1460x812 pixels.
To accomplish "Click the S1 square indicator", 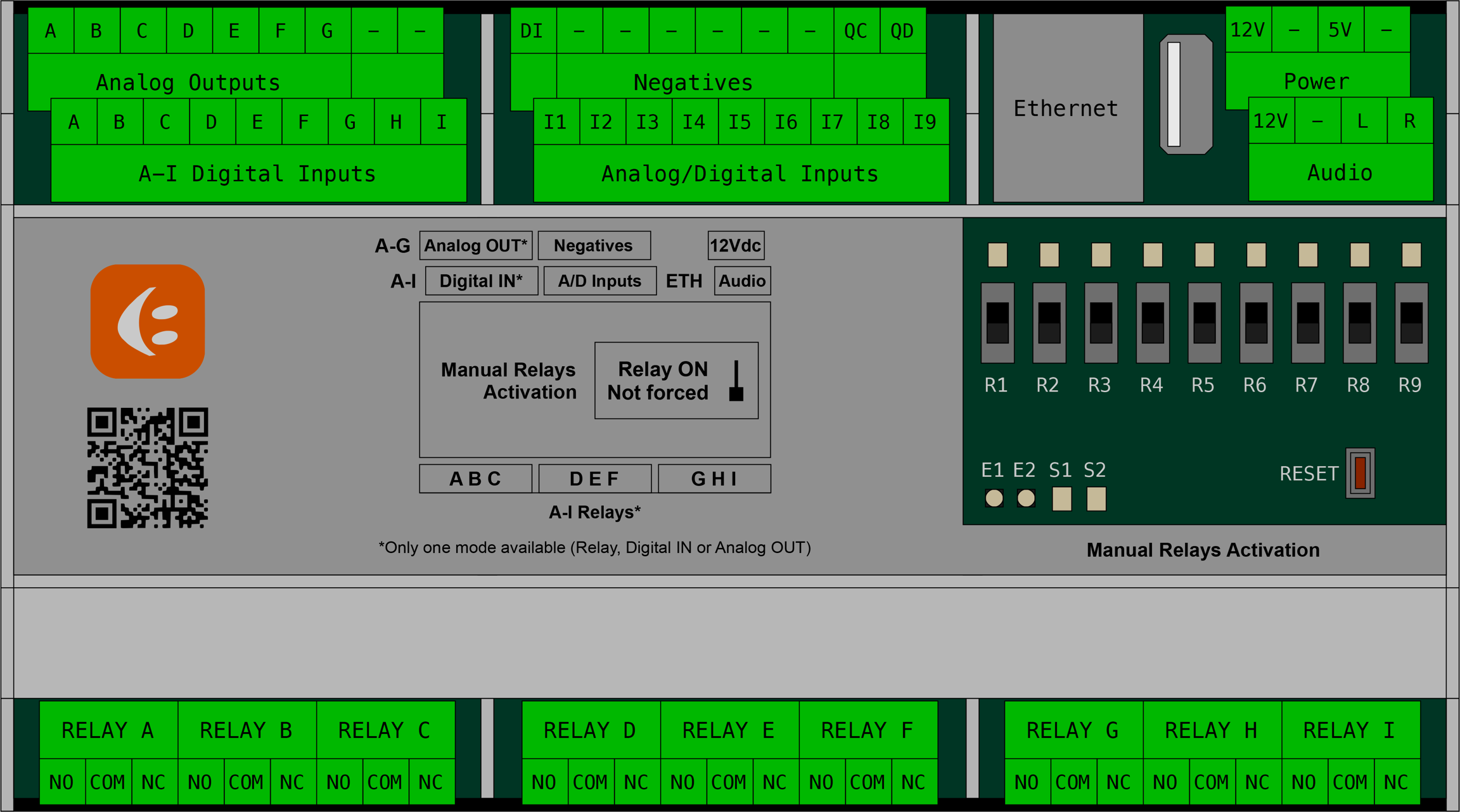I will [x=1061, y=498].
